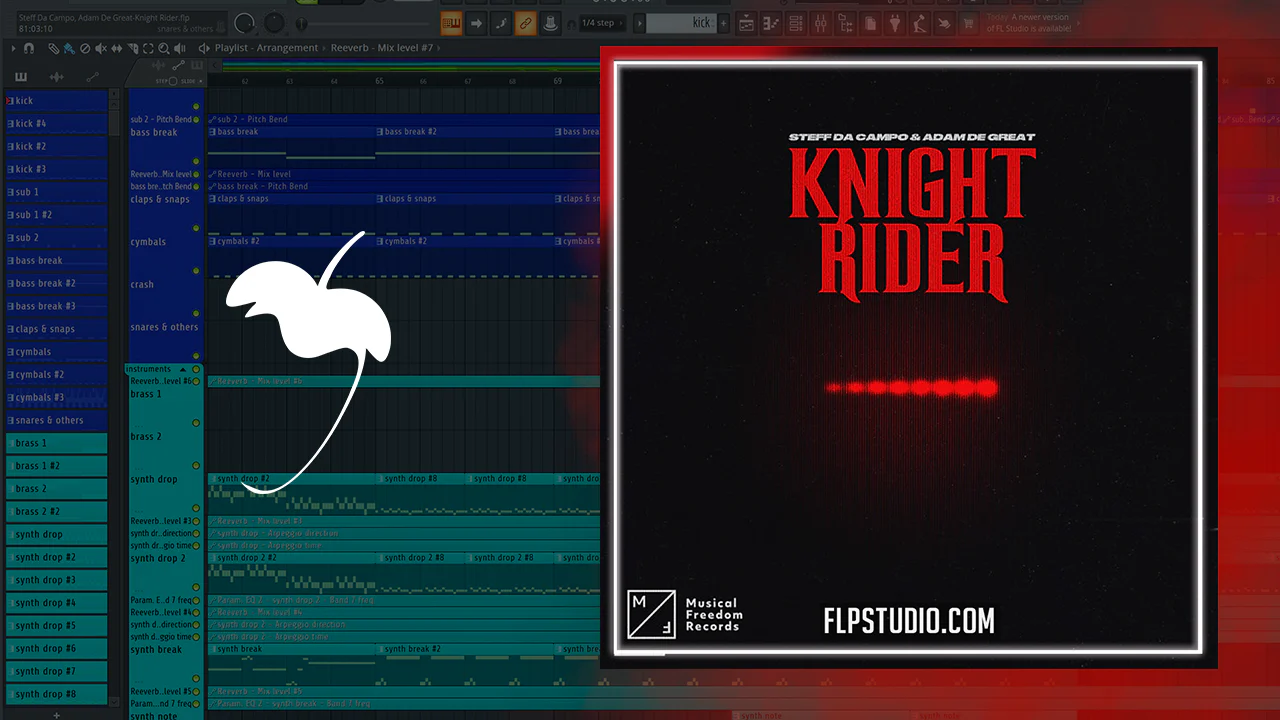
Task: Open the plugin picker plug icon
Action: pyautogui.click(x=895, y=23)
